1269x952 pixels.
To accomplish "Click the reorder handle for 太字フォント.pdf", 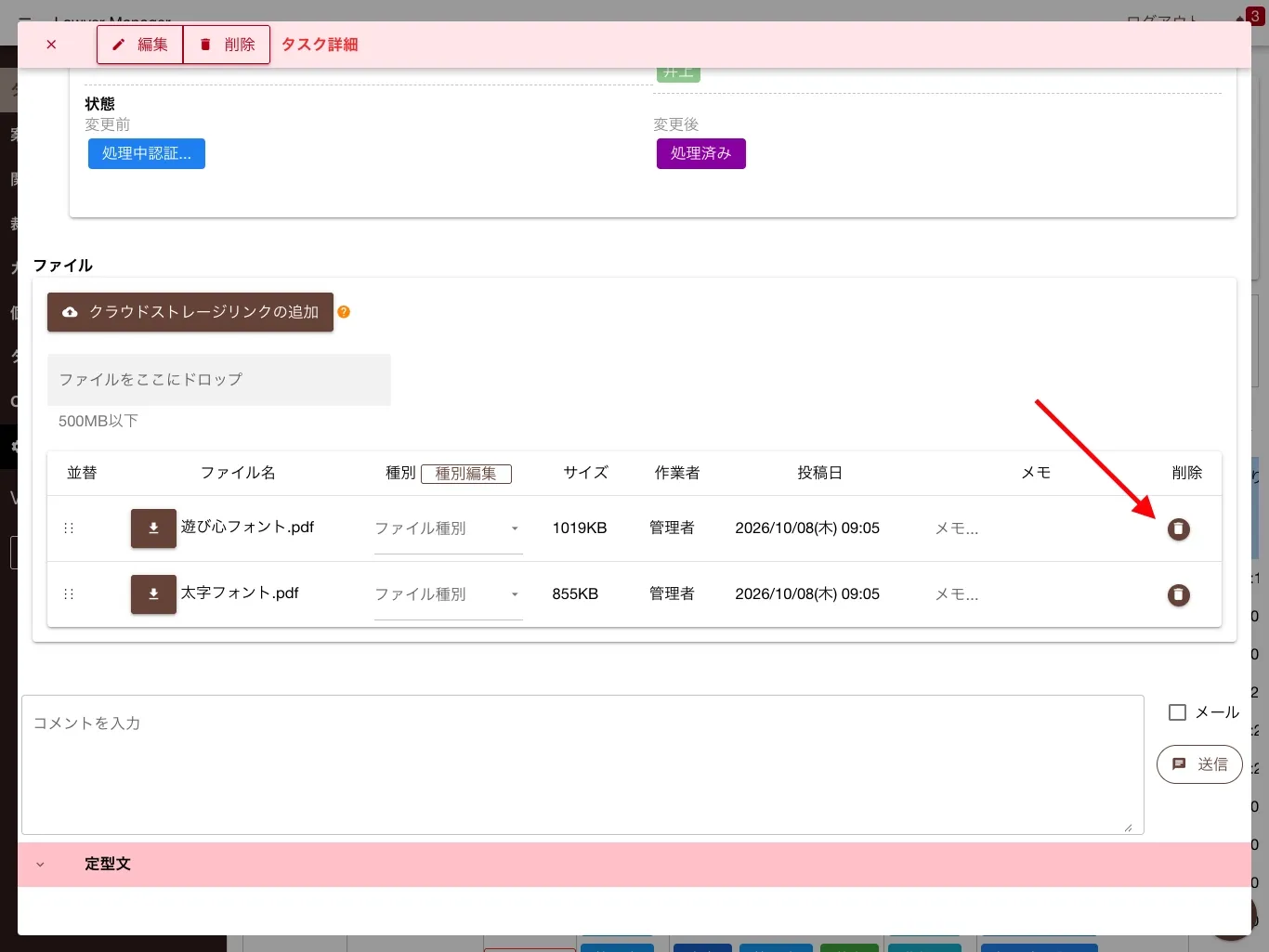I will pyautogui.click(x=69, y=594).
